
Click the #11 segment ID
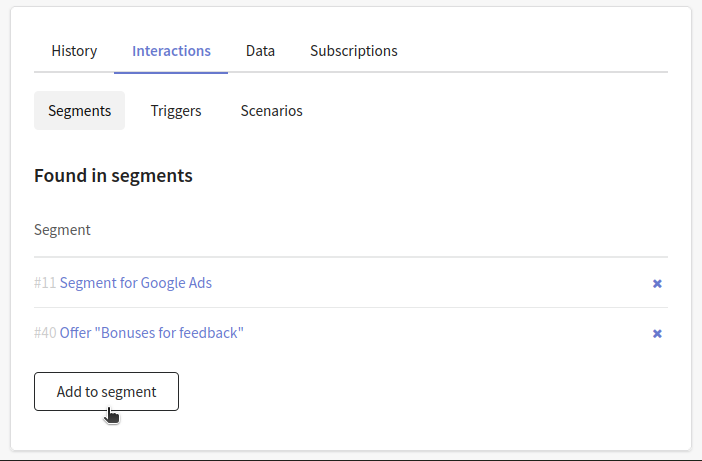(45, 283)
